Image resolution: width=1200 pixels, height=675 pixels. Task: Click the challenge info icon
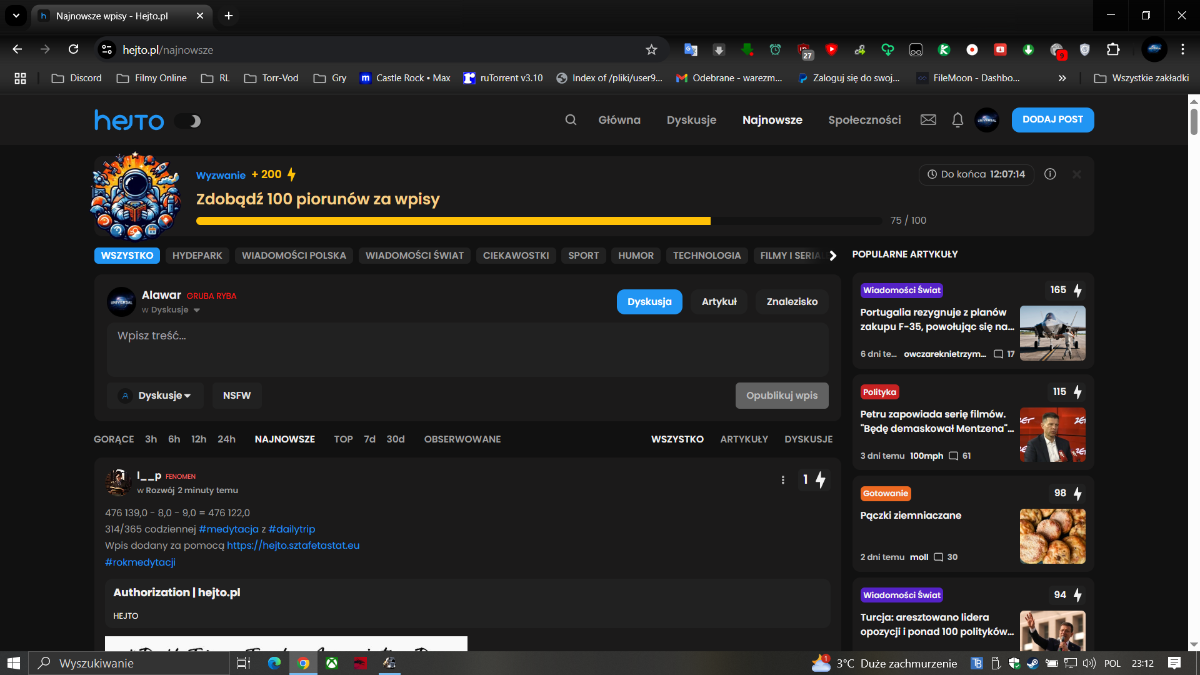pos(1050,174)
